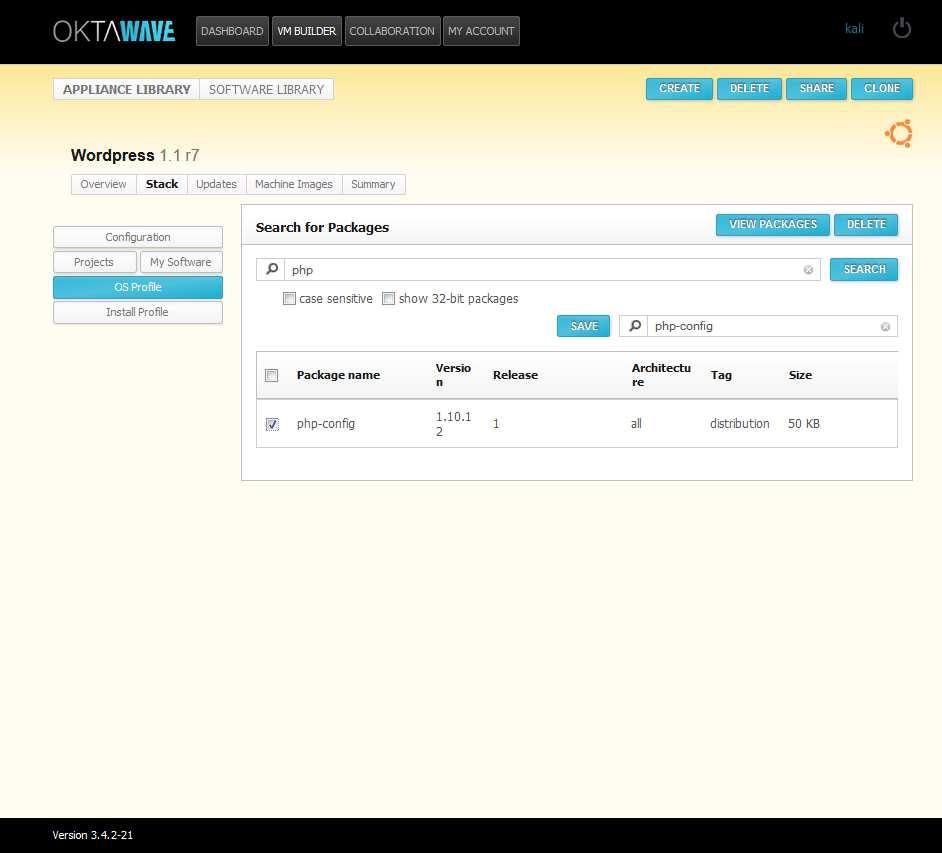This screenshot has width=942, height=853.
Task: Click the Create button
Action: [679, 88]
